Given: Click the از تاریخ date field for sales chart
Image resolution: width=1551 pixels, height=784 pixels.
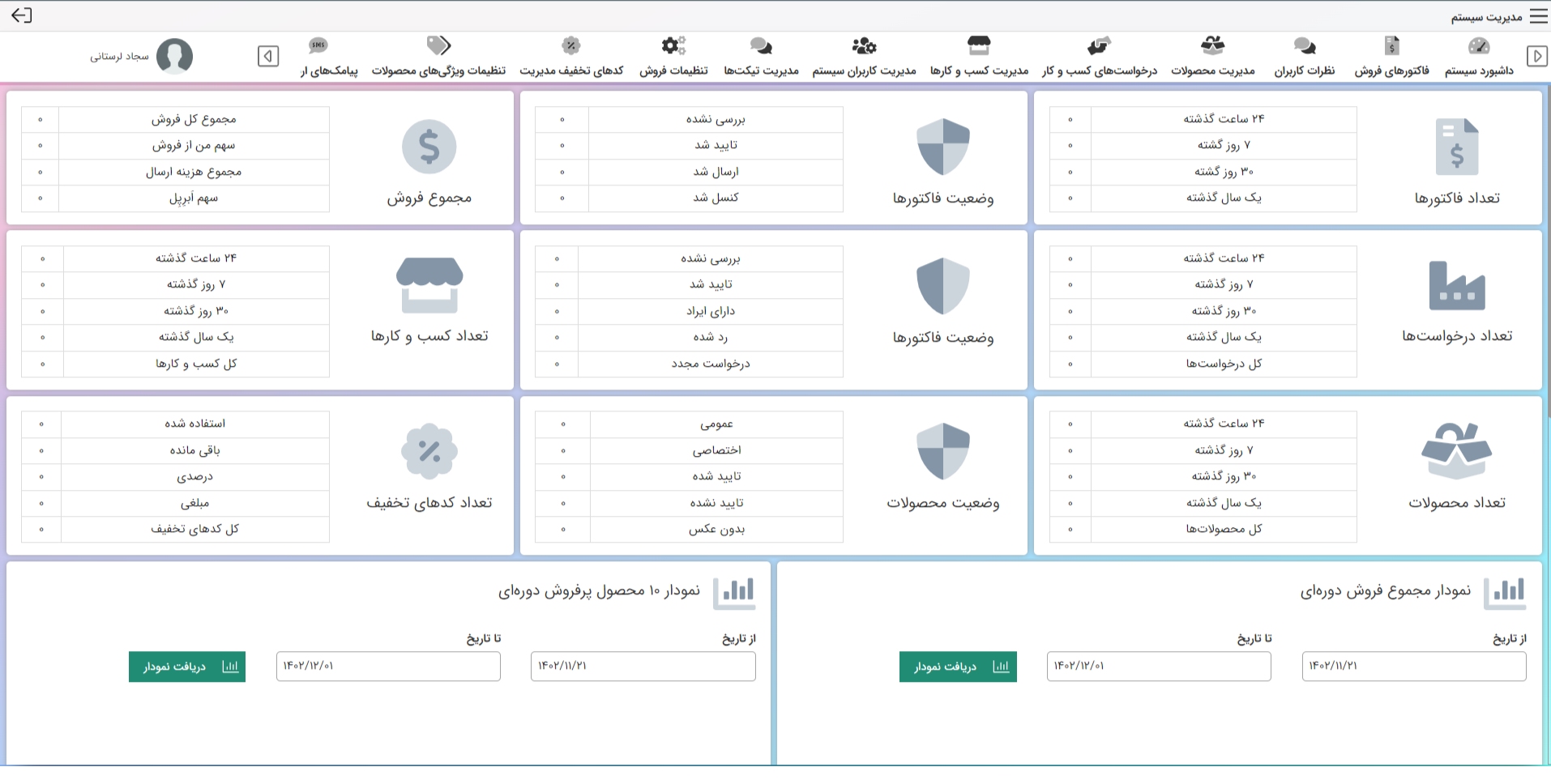Looking at the screenshot, I should tap(1414, 666).
